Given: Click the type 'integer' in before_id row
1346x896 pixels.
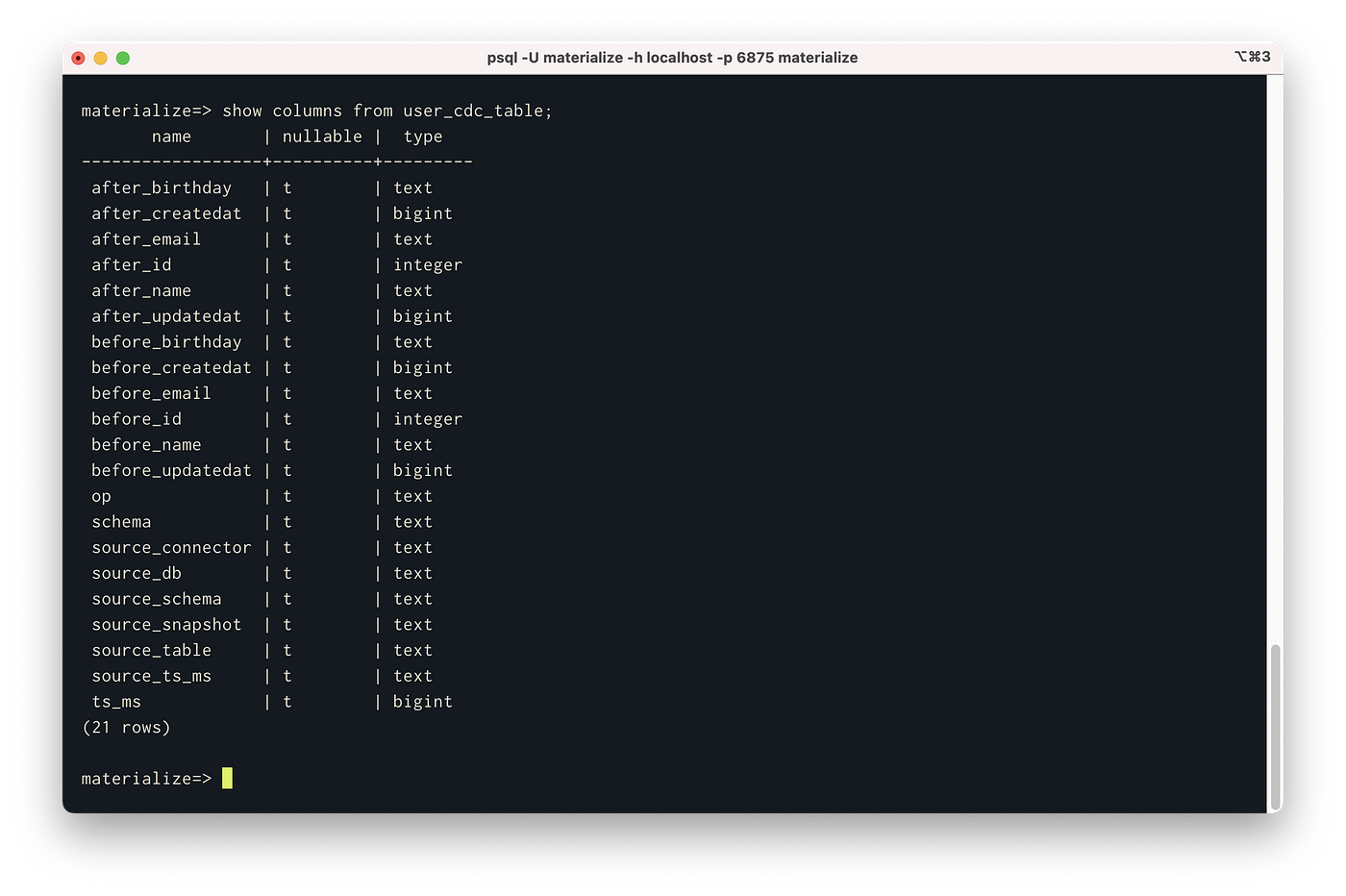Looking at the screenshot, I should click(428, 419).
